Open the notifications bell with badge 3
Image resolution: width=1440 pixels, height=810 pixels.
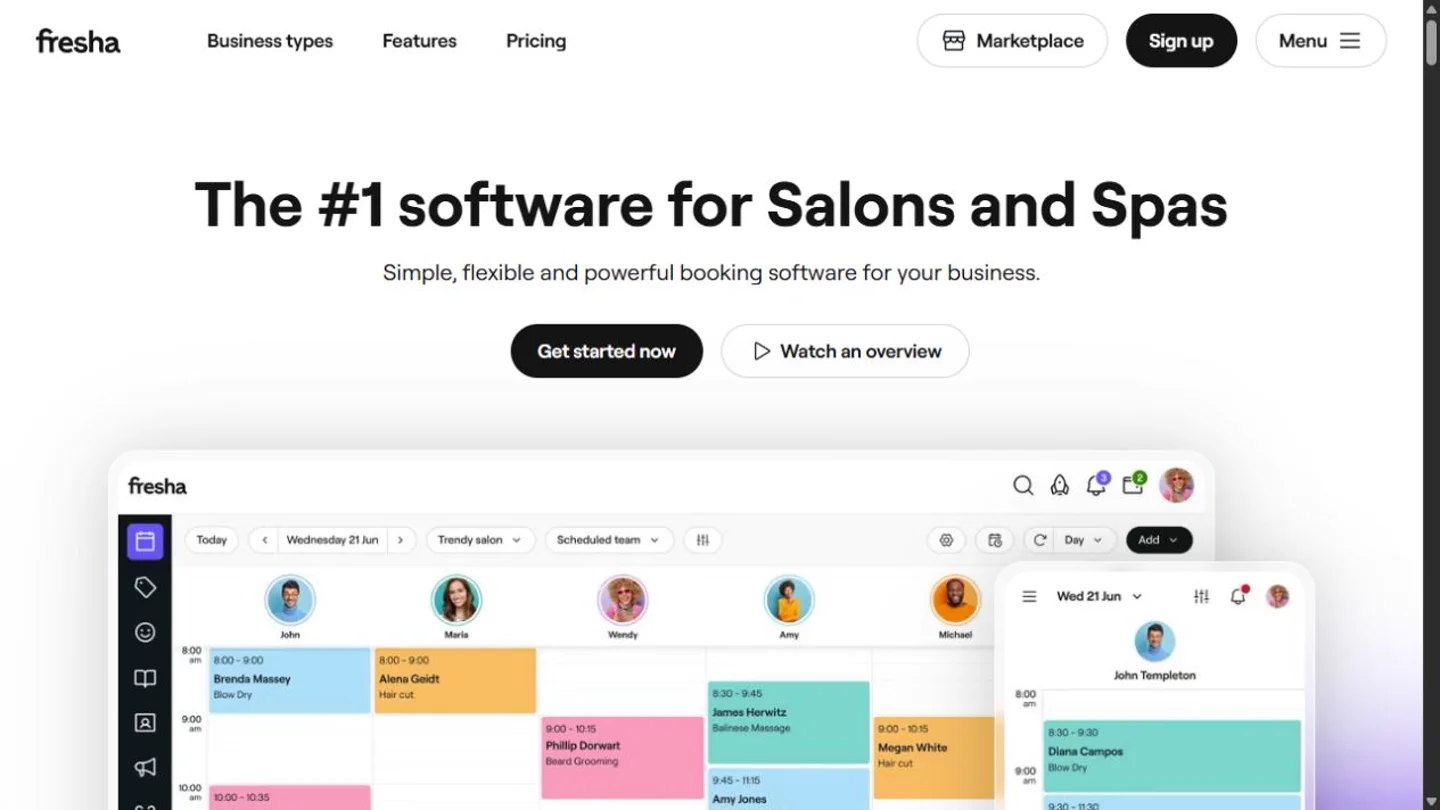click(1097, 485)
